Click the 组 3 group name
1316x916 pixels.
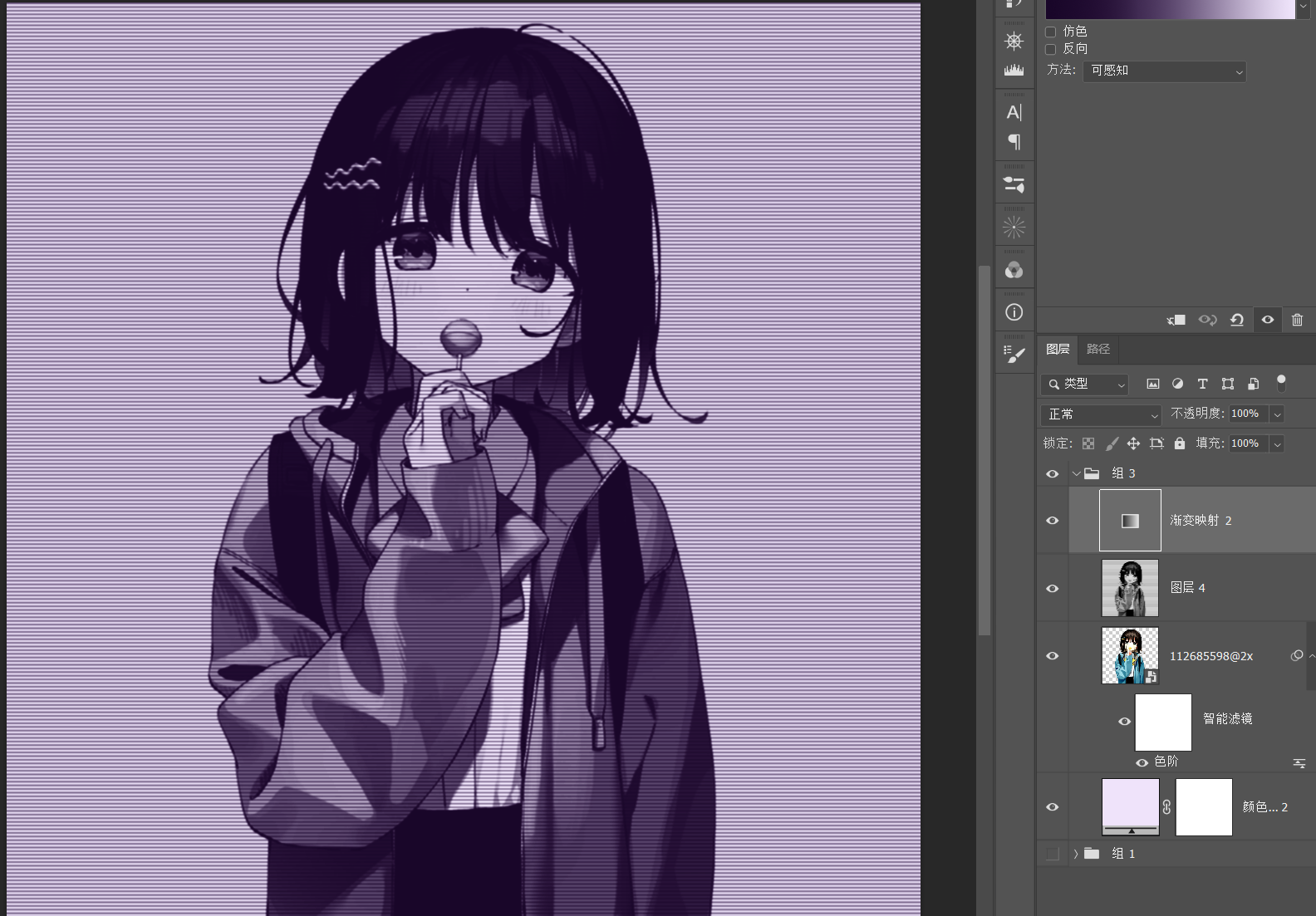(1123, 473)
